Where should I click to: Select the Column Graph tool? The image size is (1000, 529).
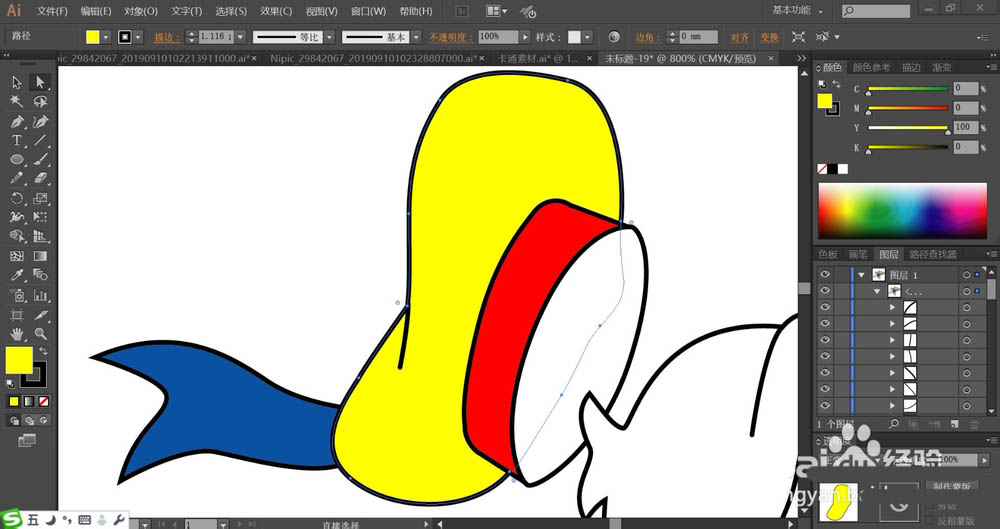click(40, 295)
